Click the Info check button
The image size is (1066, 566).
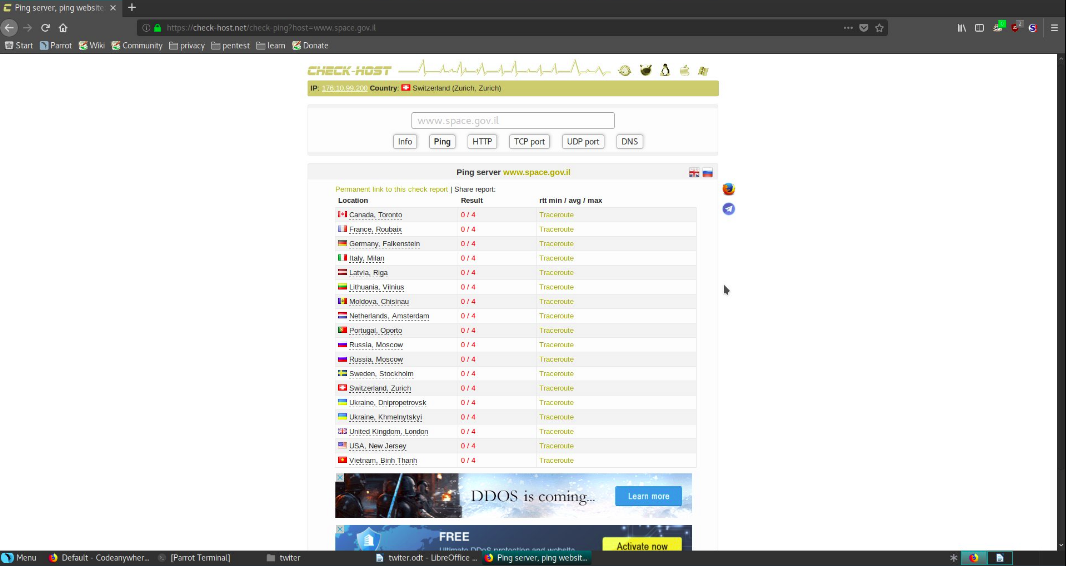405,141
